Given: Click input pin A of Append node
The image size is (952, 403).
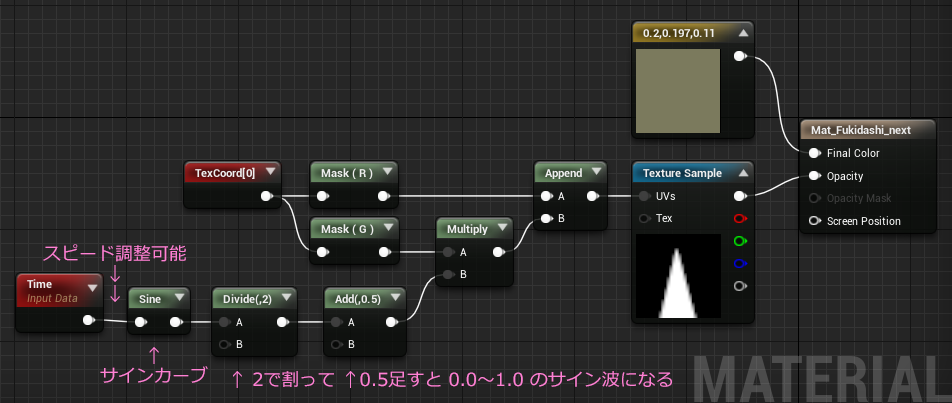Looking at the screenshot, I should (x=546, y=196).
